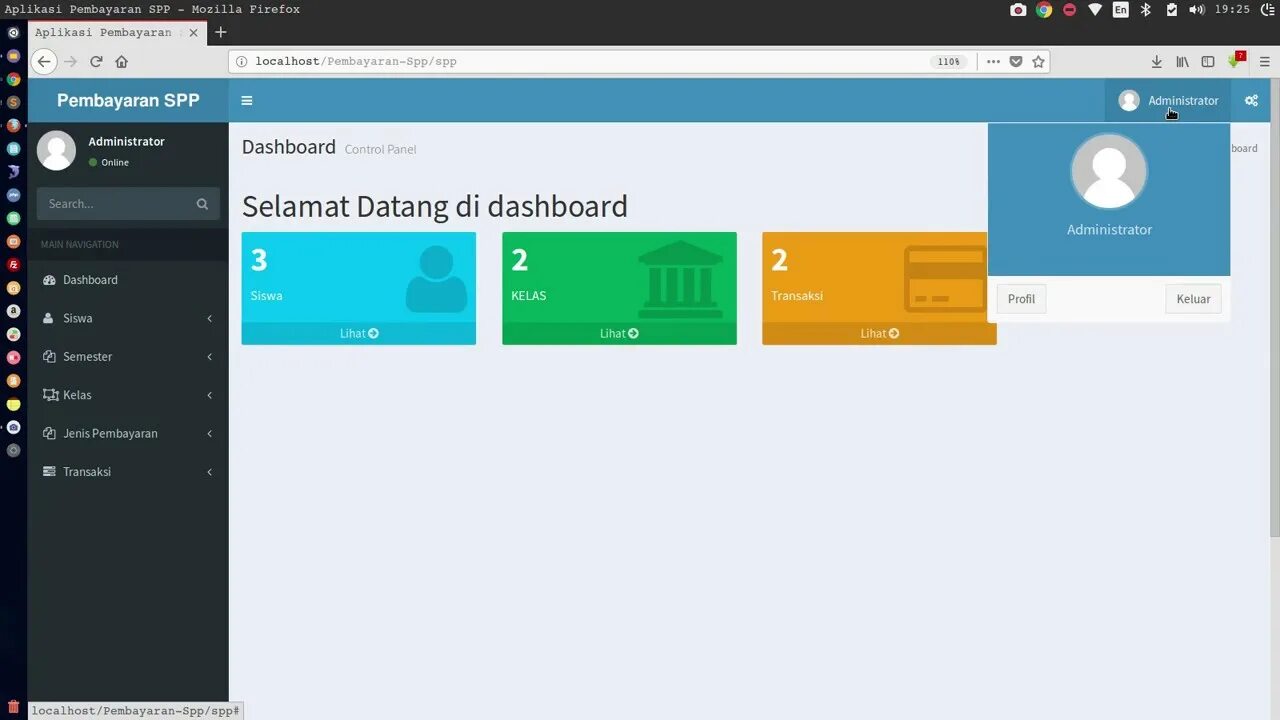Close the Administrator user dropdown in the navbar
Screen dimensions: 1280x720
(x=1168, y=100)
